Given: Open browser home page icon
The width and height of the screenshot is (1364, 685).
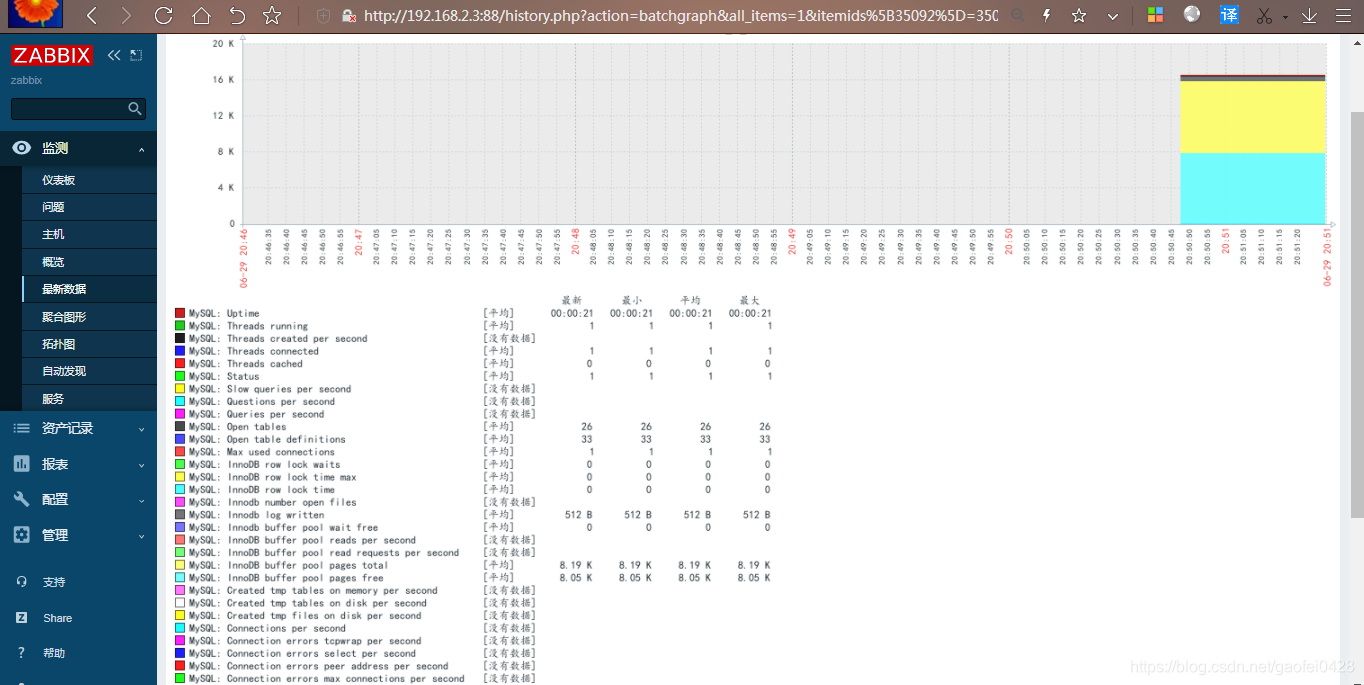Looking at the screenshot, I should (201, 15).
